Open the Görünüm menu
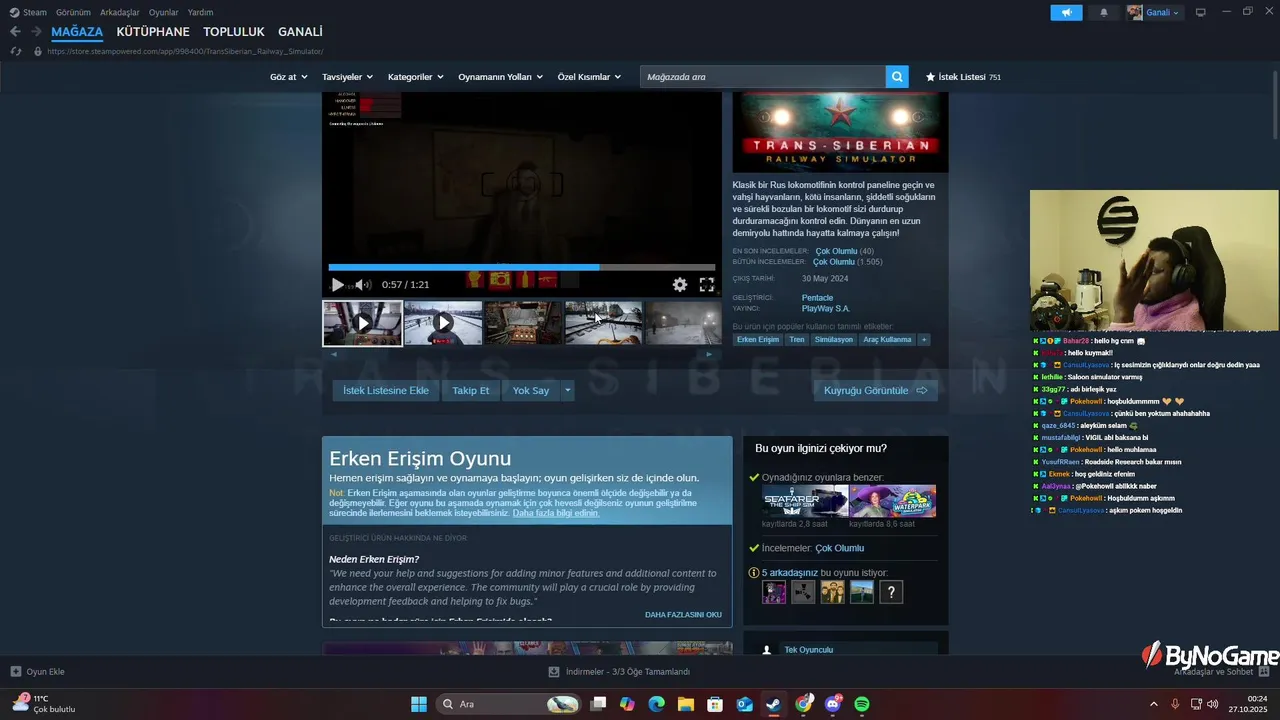This screenshot has height=720, width=1280. click(73, 12)
